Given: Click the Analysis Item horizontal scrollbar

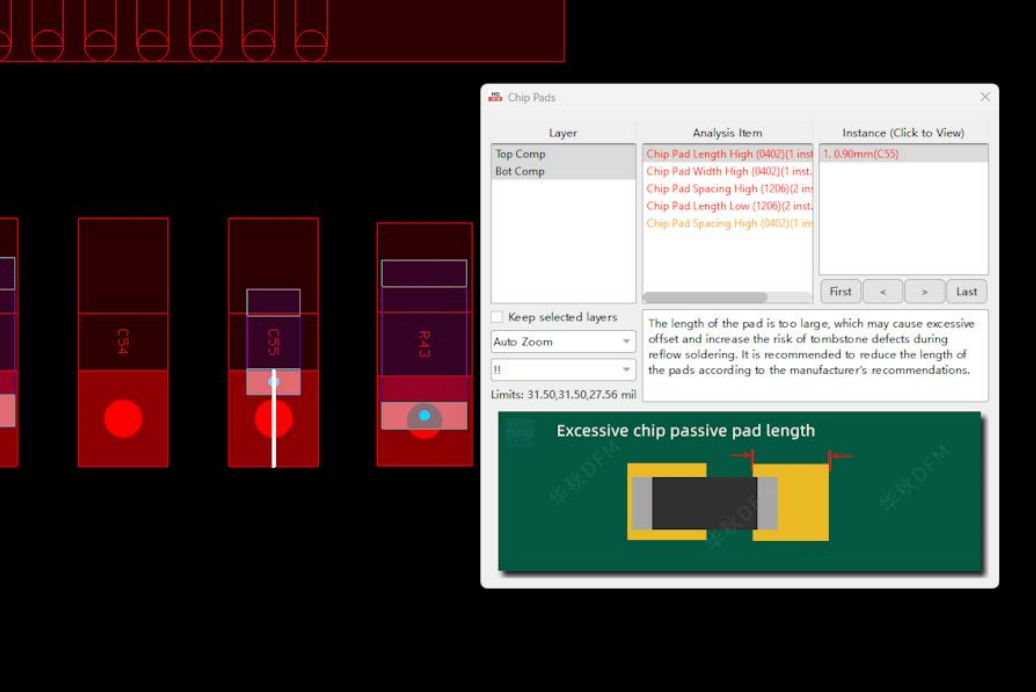Looking at the screenshot, I should pos(706,297).
